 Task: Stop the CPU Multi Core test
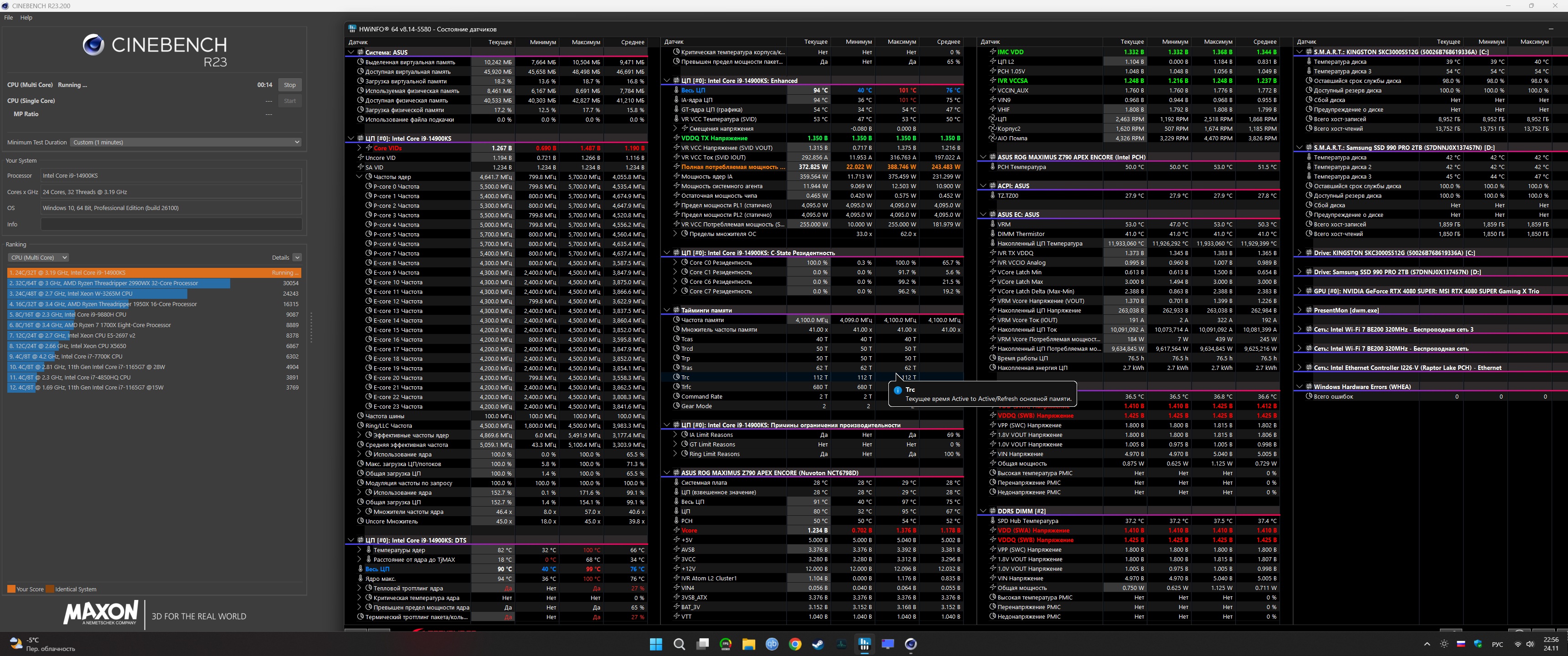coord(290,85)
